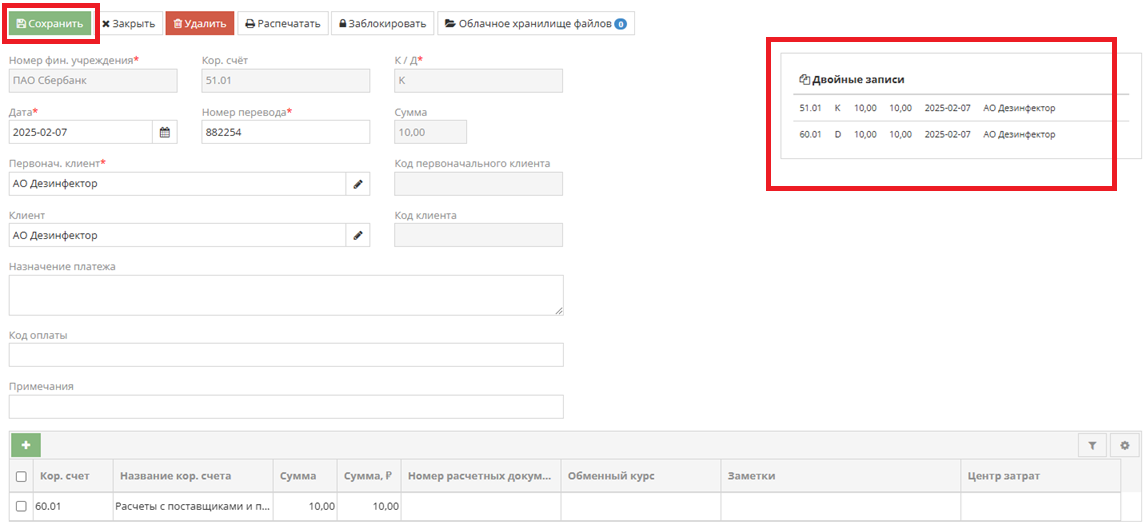The height and width of the screenshot is (525, 1146).
Task: Click the Номер перевода field with 882254
Action: pos(286,132)
